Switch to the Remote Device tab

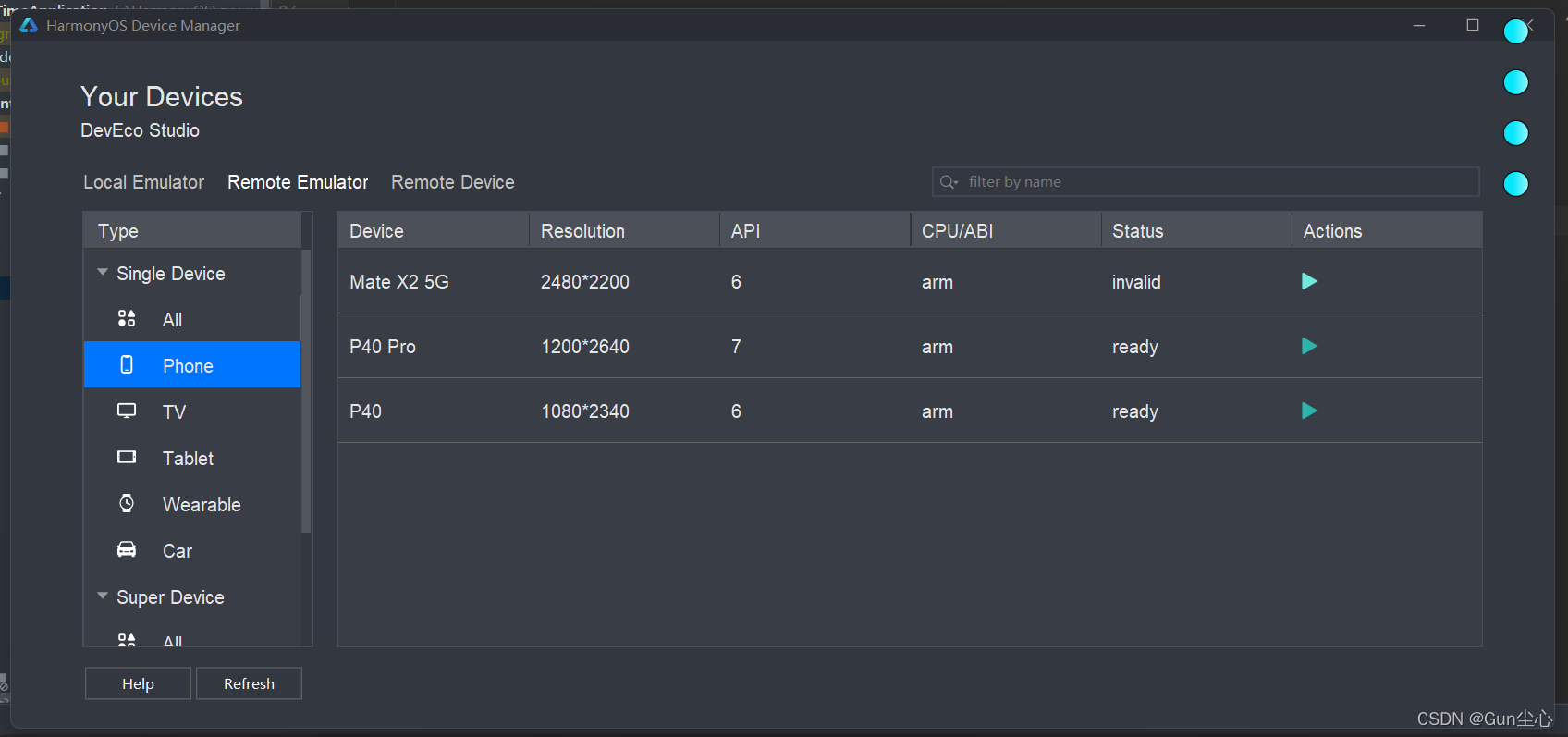pyautogui.click(x=452, y=182)
